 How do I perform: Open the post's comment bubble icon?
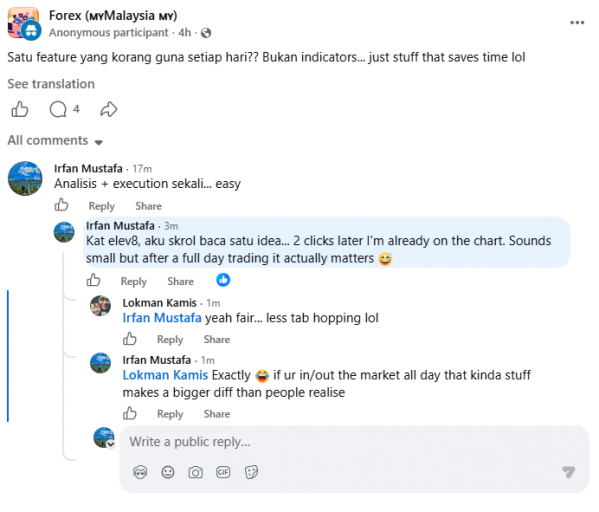pyautogui.click(x=58, y=109)
